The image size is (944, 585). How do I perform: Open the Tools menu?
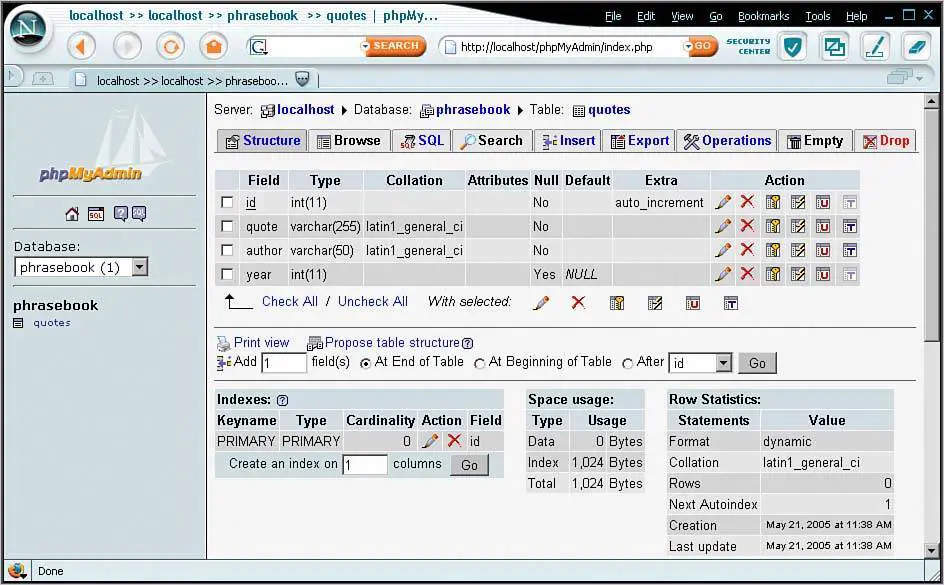coord(818,16)
